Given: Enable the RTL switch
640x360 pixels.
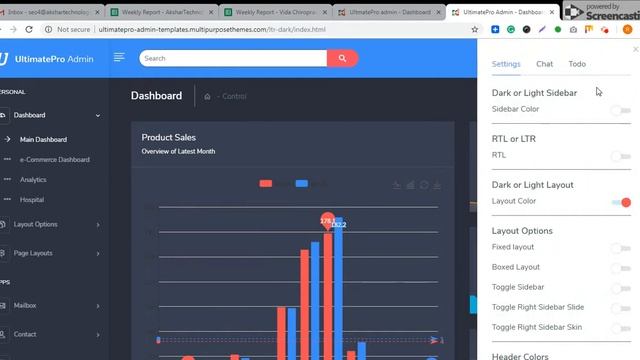Looking at the screenshot, I should [x=621, y=156].
